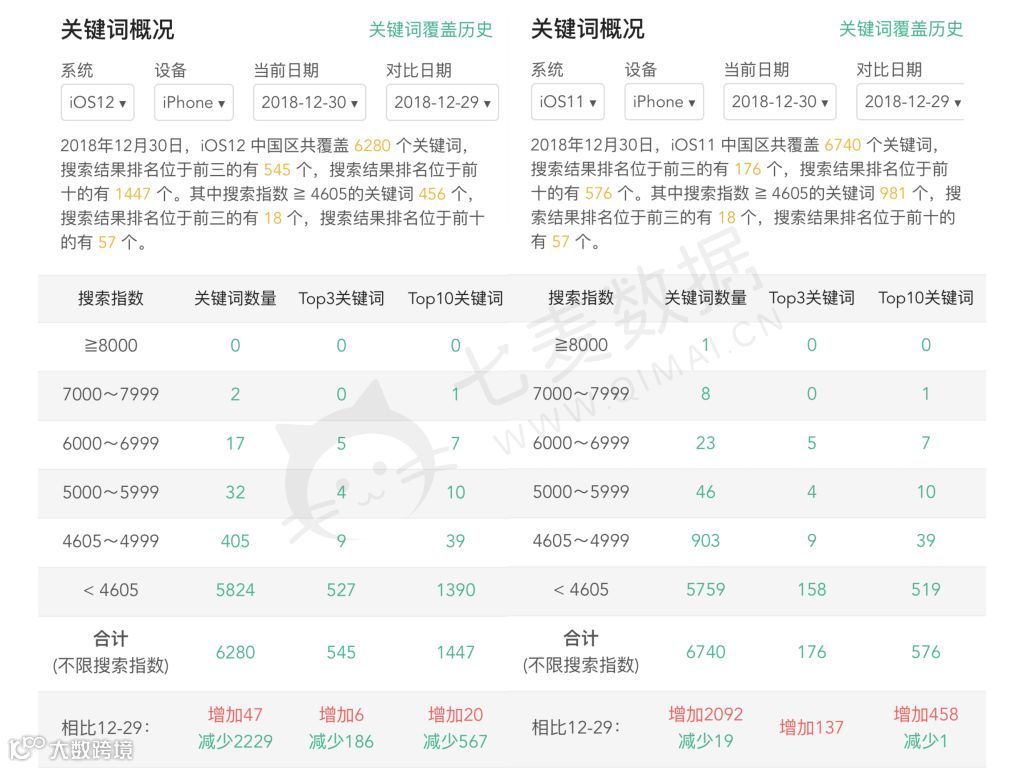Click 增加6 change value
The height and width of the screenshot is (768, 1024).
click(341, 715)
